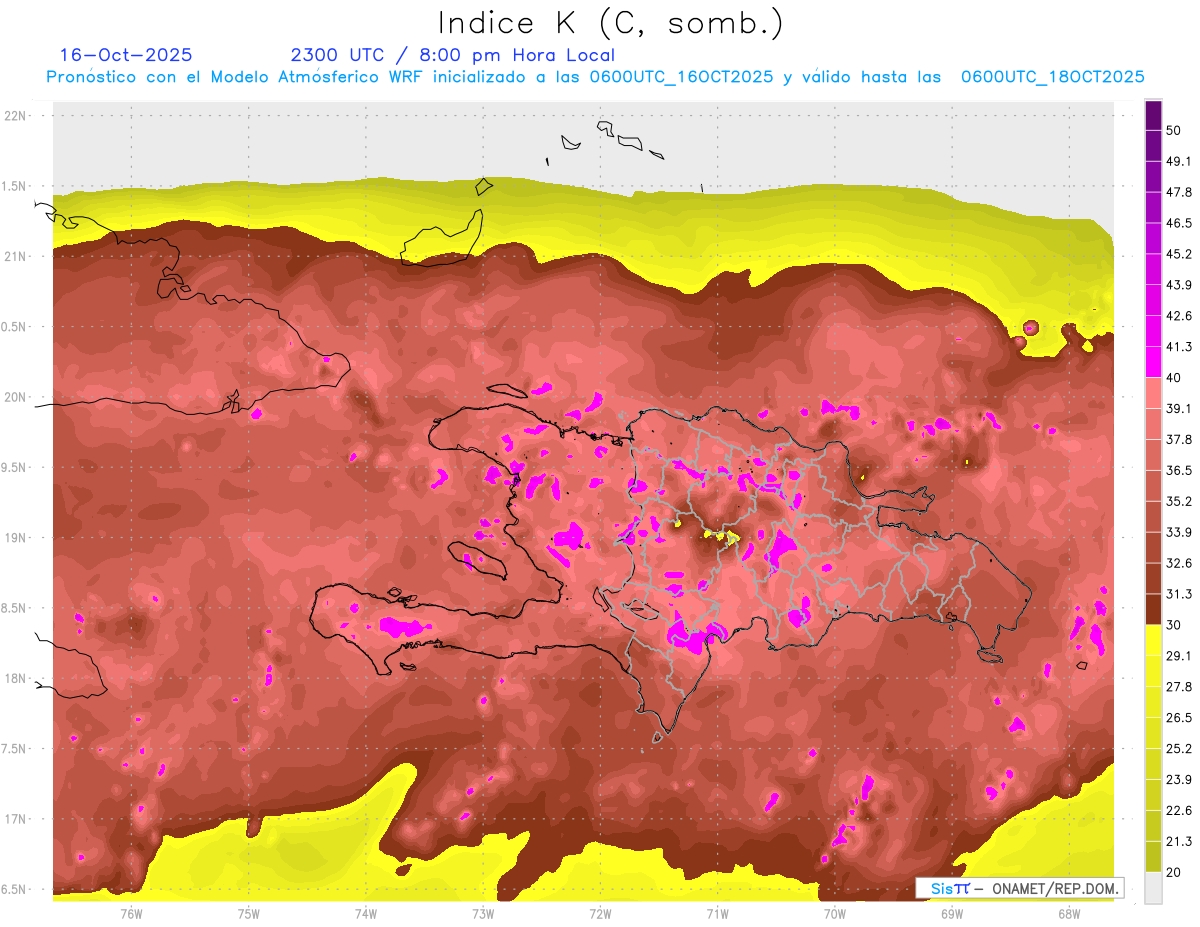
Task: Select the bright yellow swatch between 29.1 and 30
Action: 1153,640
